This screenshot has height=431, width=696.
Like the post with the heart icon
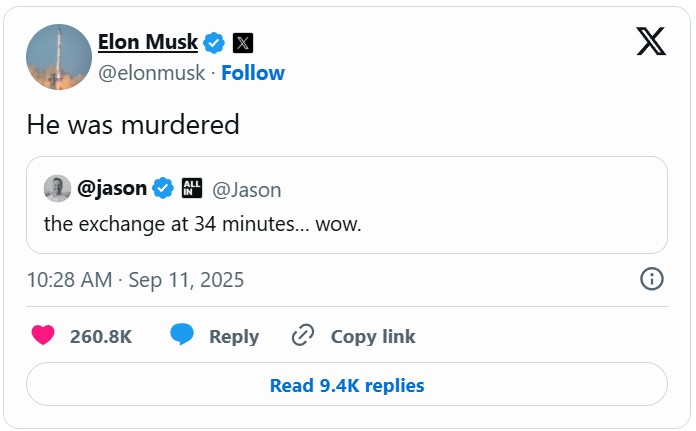[x=43, y=336]
